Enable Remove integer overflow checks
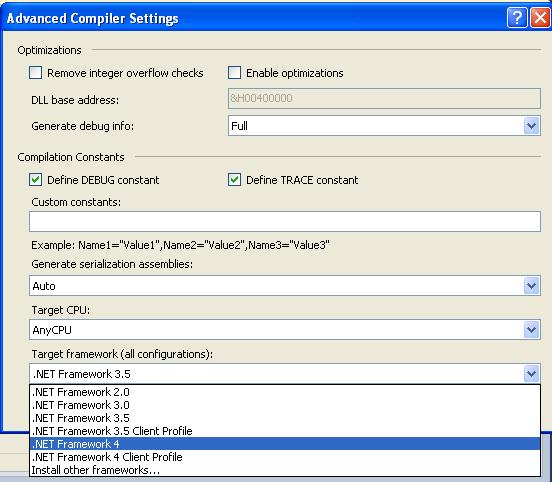The width and height of the screenshot is (552, 482). click(x=36, y=73)
